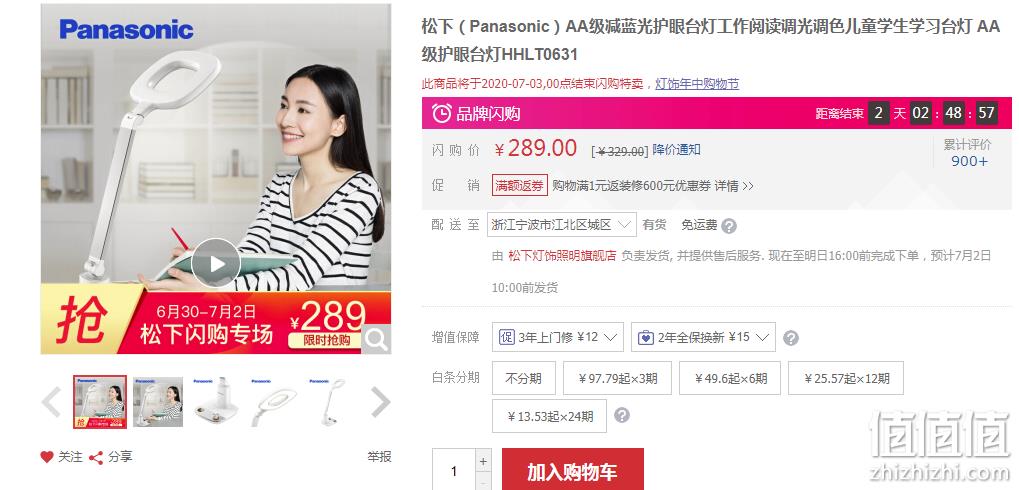Viewport: 1019px width, 490px height.
Task: Open 灯饰年中购物节 link
Action: tap(697, 84)
